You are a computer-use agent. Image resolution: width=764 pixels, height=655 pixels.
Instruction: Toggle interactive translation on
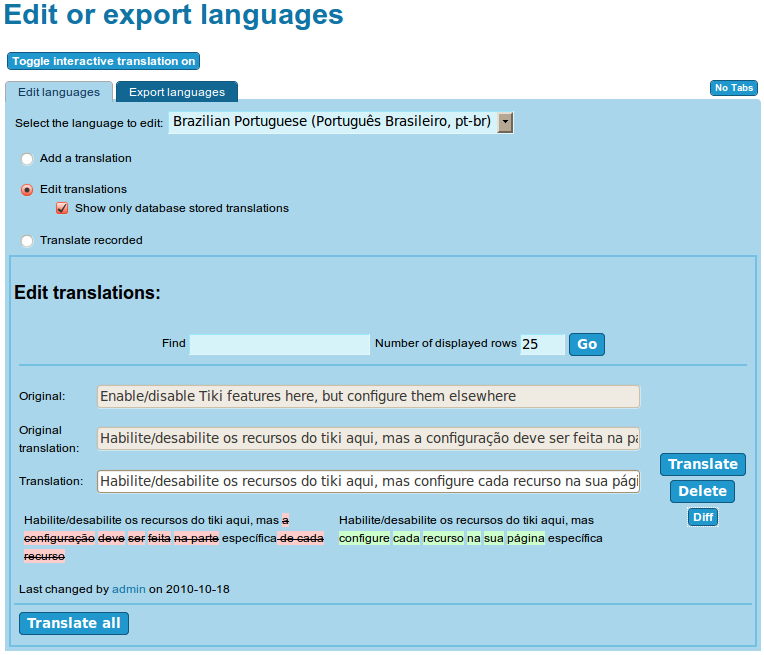(103, 61)
